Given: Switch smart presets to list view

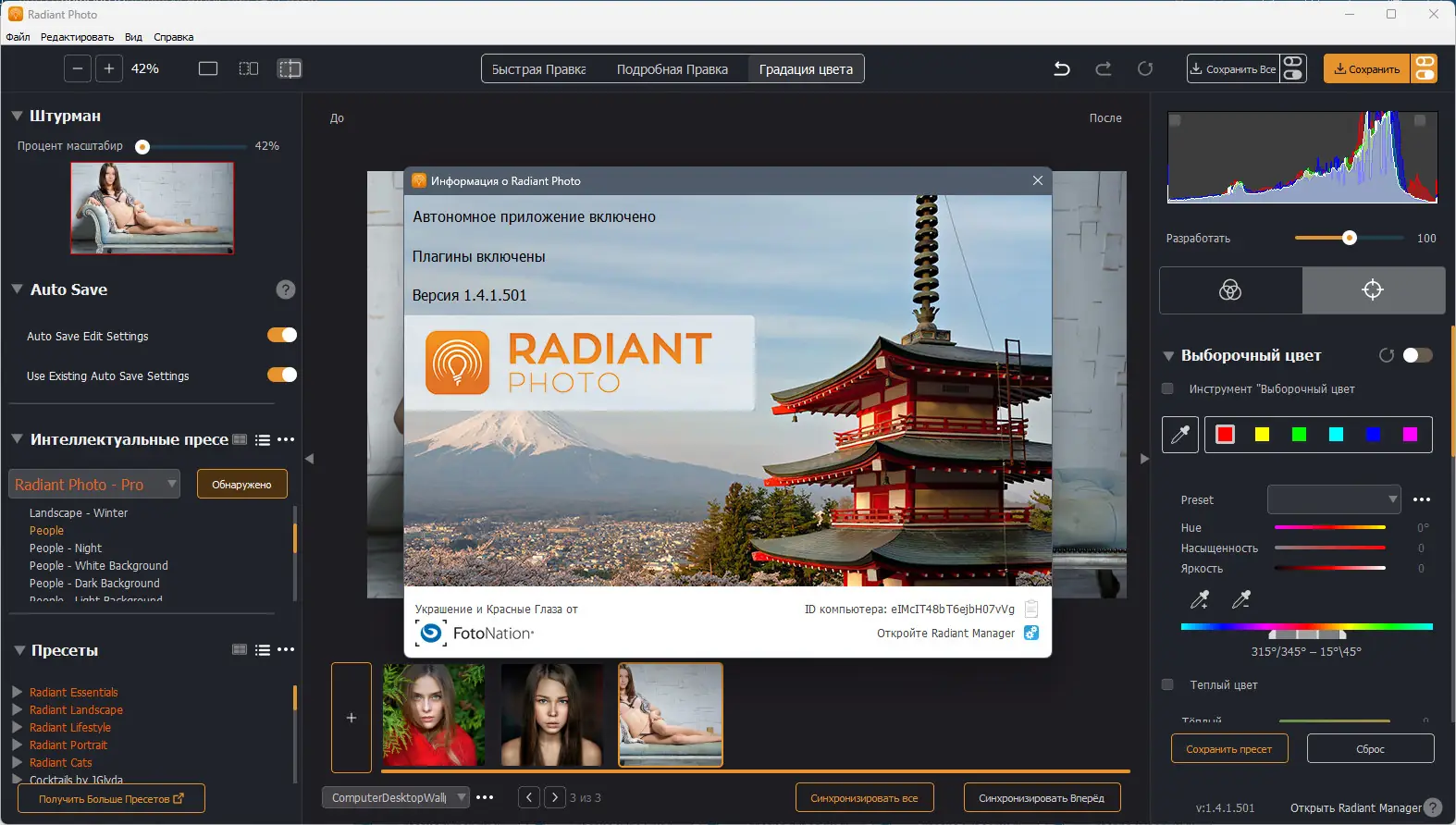Looking at the screenshot, I should point(263,440).
